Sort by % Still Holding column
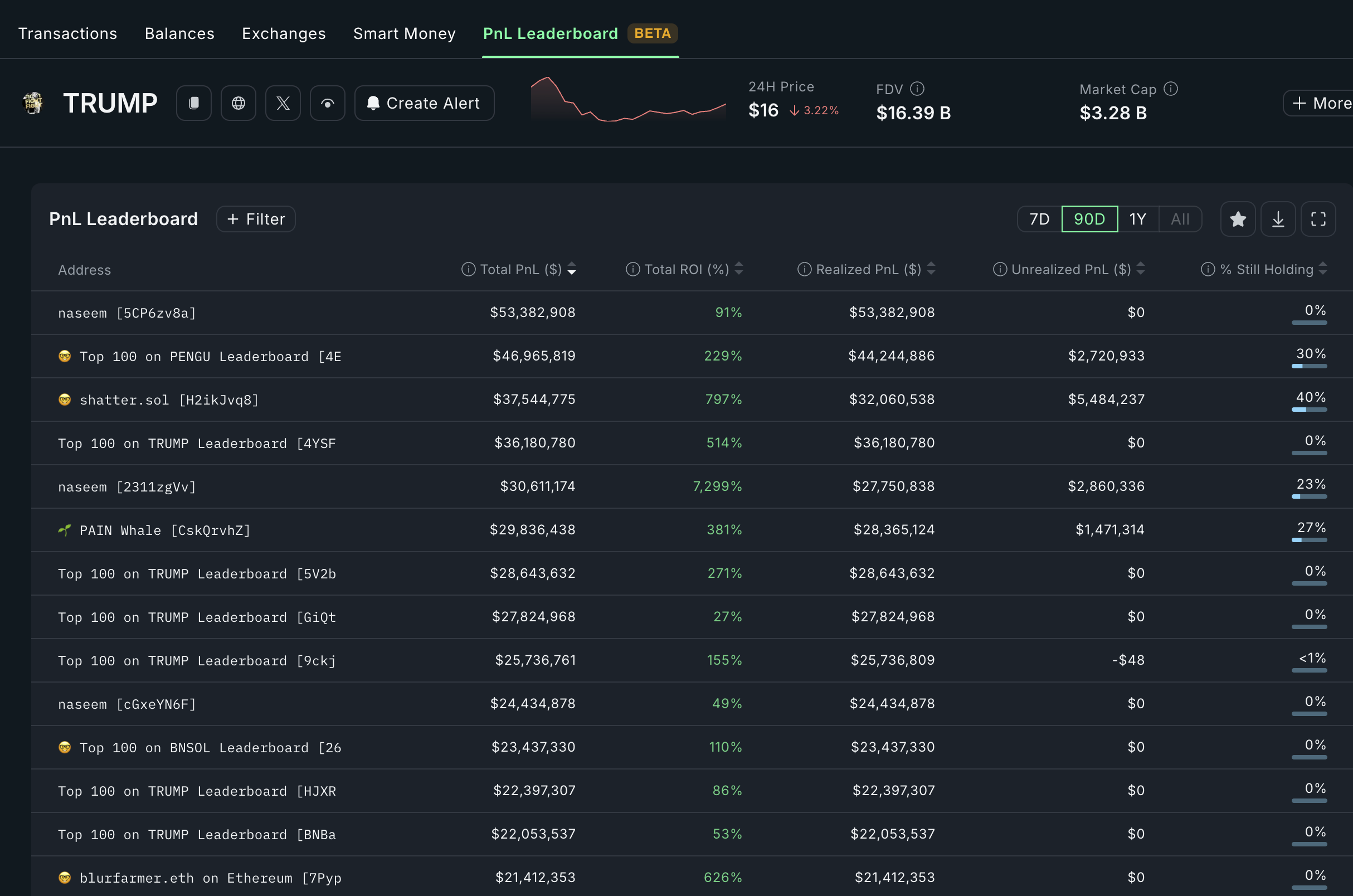The image size is (1353, 896). pos(1266,269)
